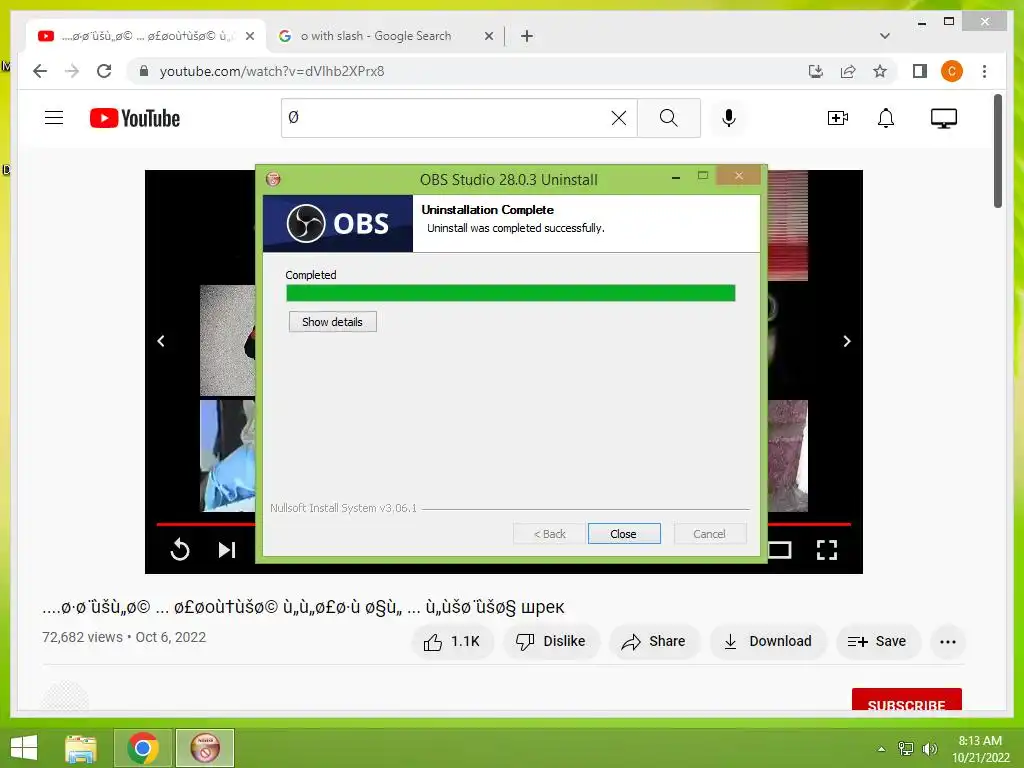
Task: Click the YouTube account monitor avatar icon
Action: point(944,118)
